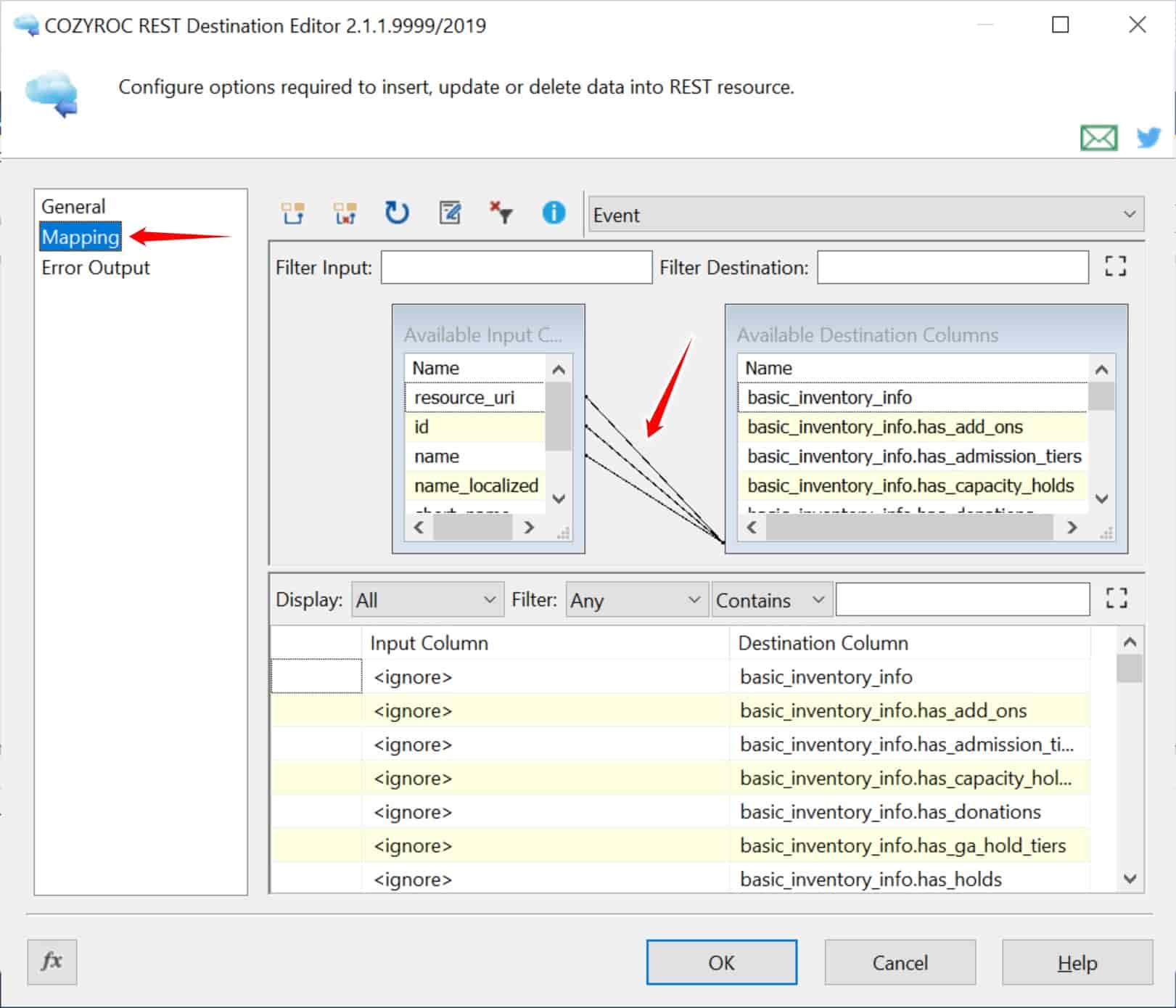This screenshot has height=1008, width=1176.
Task: Click the edit pencil toolbar icon
Action: [450, 213]
